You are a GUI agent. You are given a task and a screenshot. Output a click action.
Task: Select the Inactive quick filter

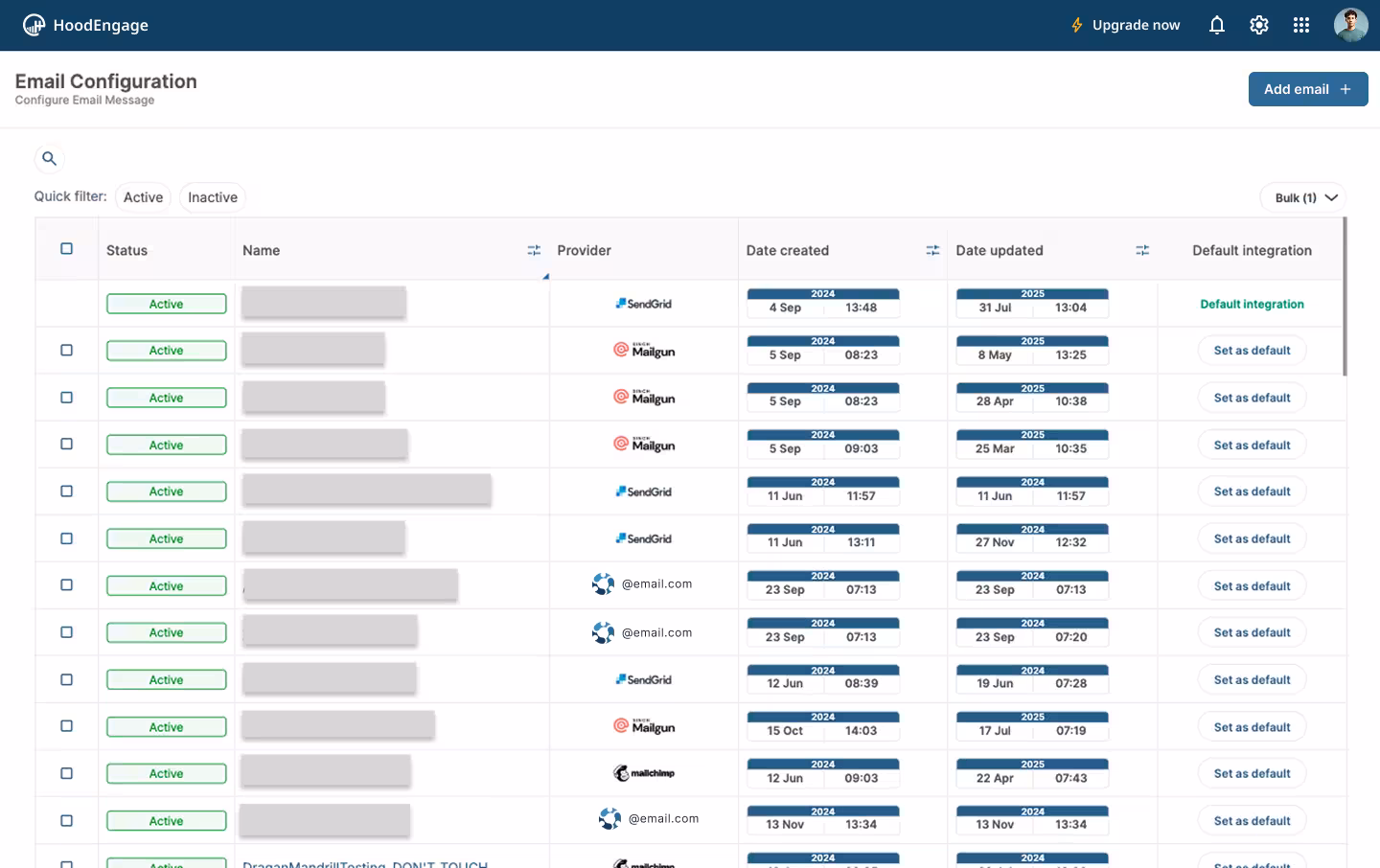tap(212, 196)
